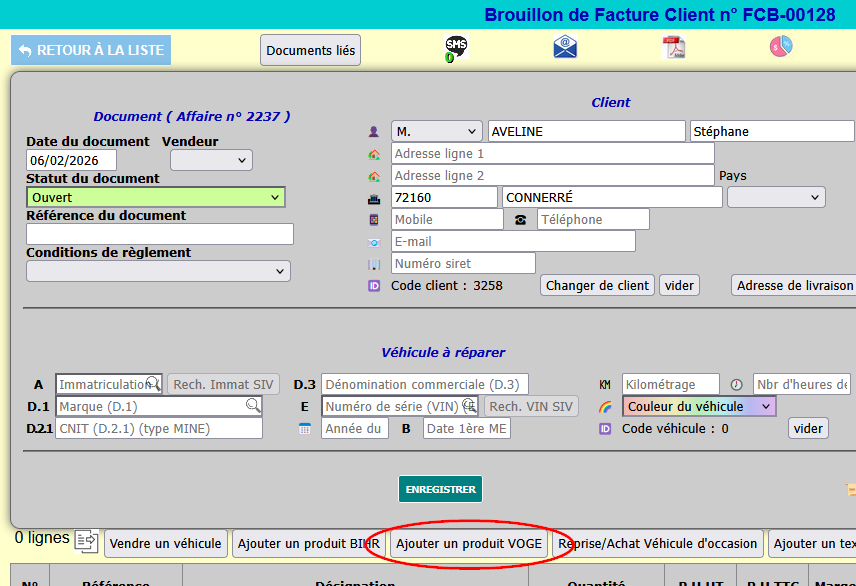Click the ENREGISTRER button
The image size is (856, 586).
tap(440, 489)
